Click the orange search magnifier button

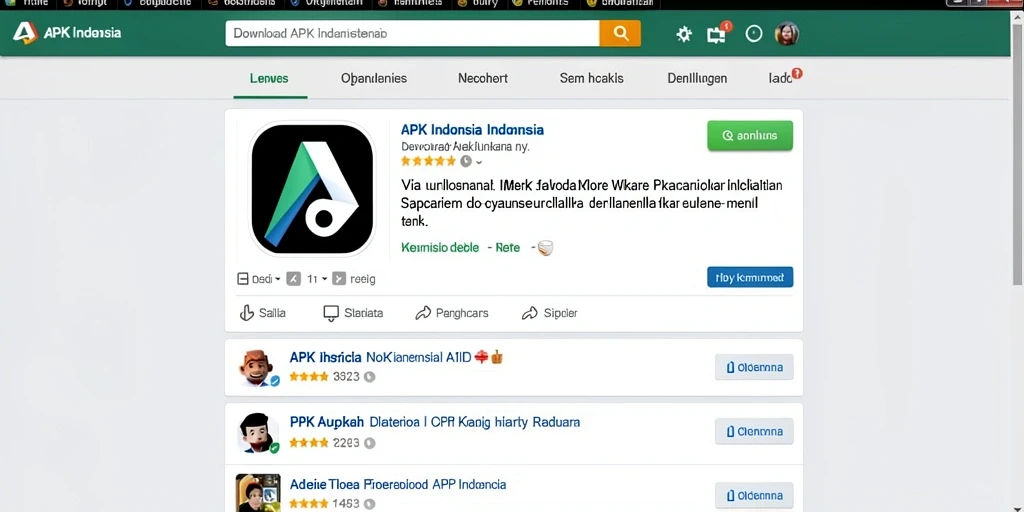[620, 33]
